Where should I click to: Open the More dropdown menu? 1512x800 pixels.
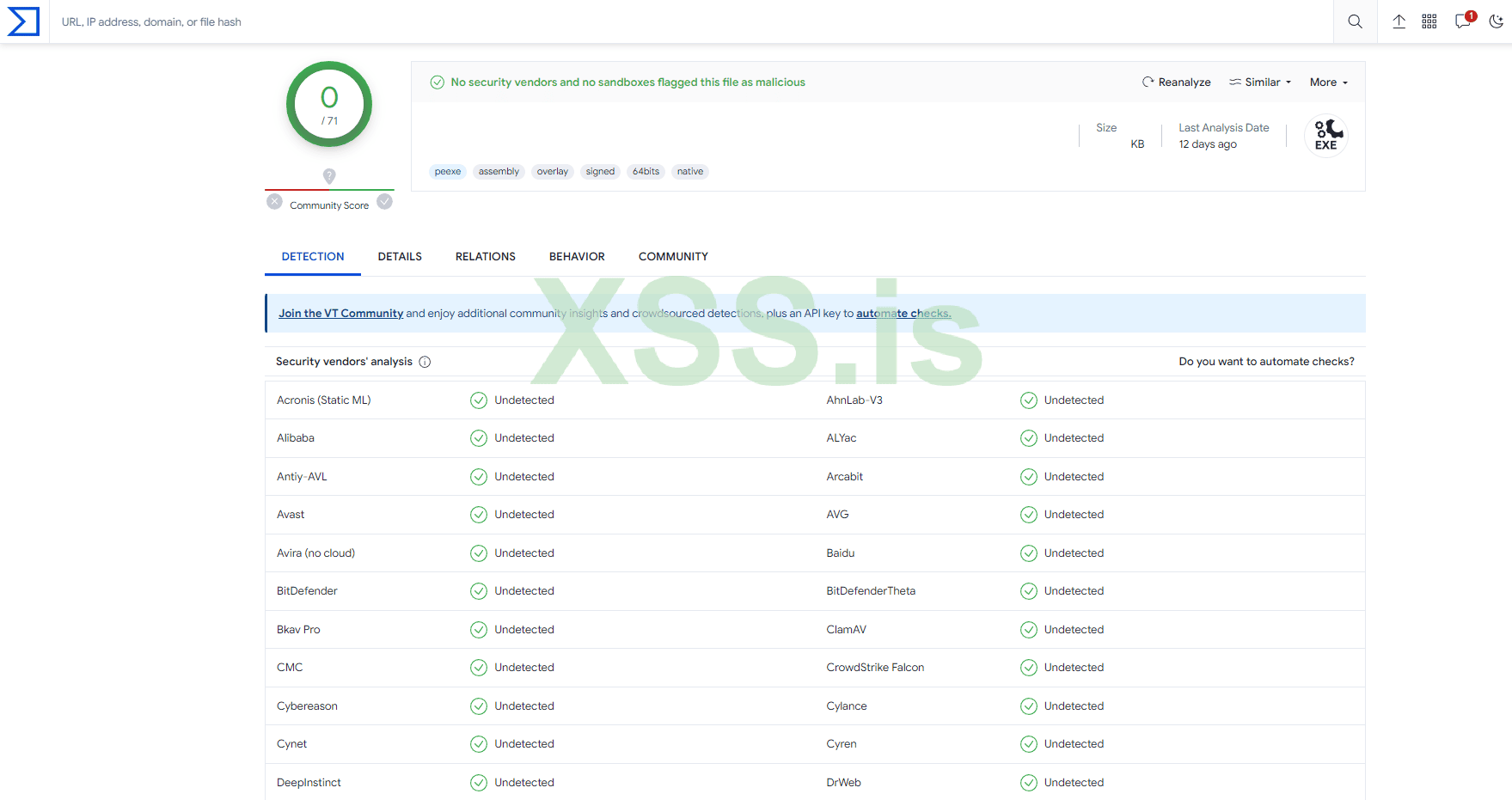click(x=1329, y=82)
